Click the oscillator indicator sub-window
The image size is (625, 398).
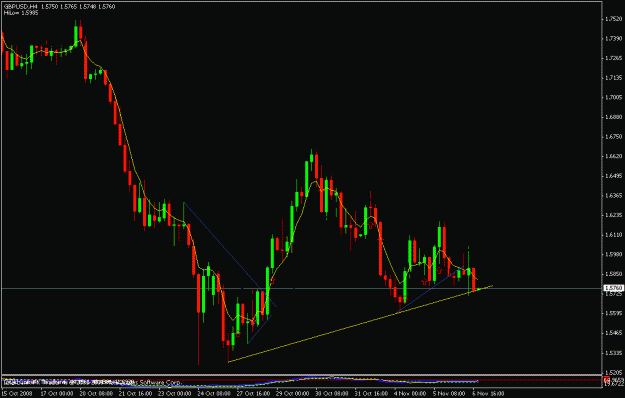[x=301, y=381]
